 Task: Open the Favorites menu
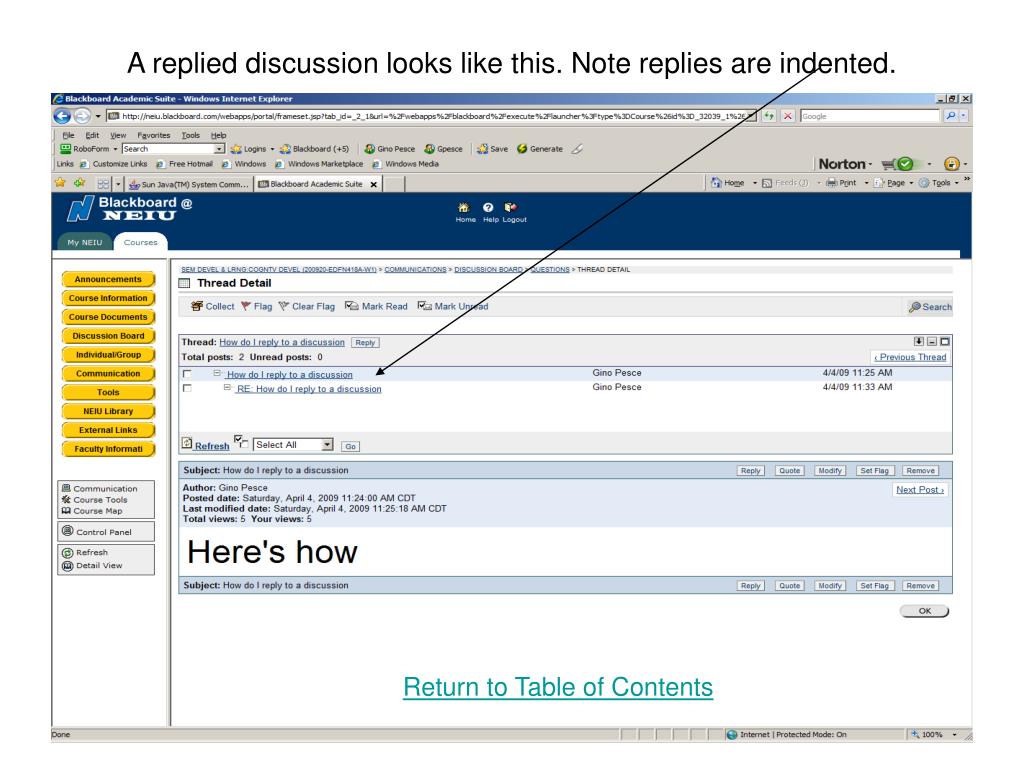[x=153, y=135]
